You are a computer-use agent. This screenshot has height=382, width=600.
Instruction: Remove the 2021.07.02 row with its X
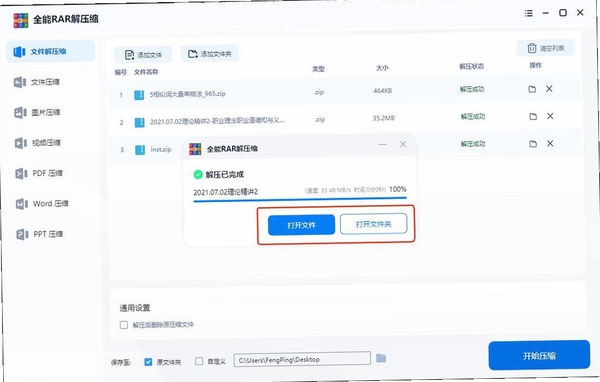[x=550, y=116]
